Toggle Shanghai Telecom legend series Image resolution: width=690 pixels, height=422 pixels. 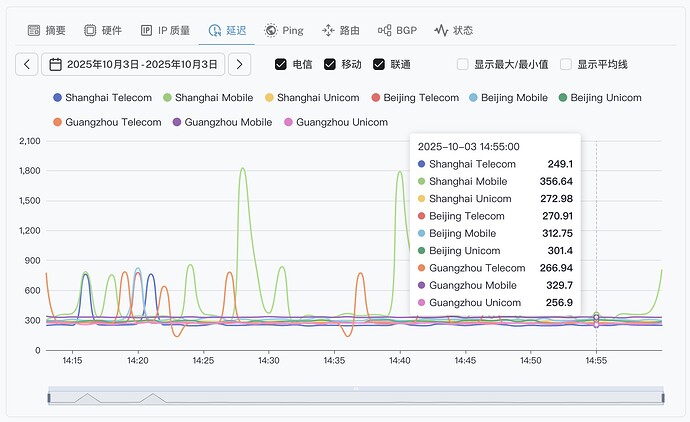[x=102, y=98]
